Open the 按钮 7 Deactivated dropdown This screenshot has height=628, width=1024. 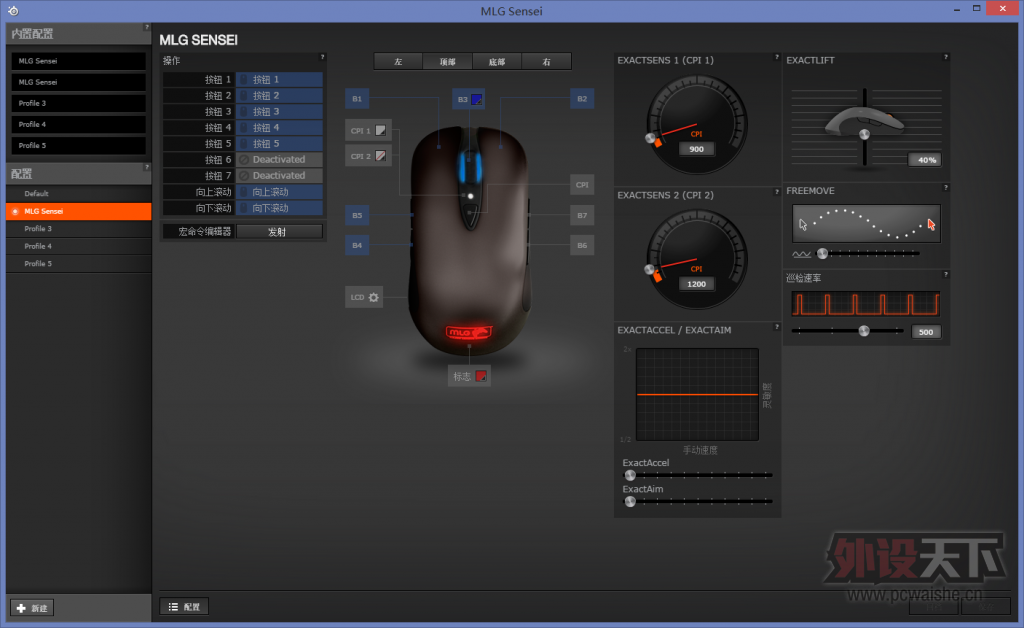(x=280, y=176)
